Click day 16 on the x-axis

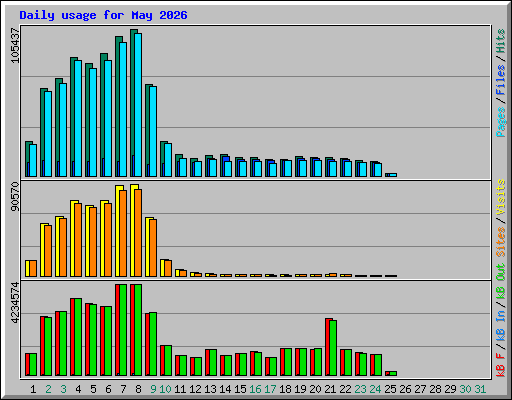pyautogui.click(x=255, y=389)
